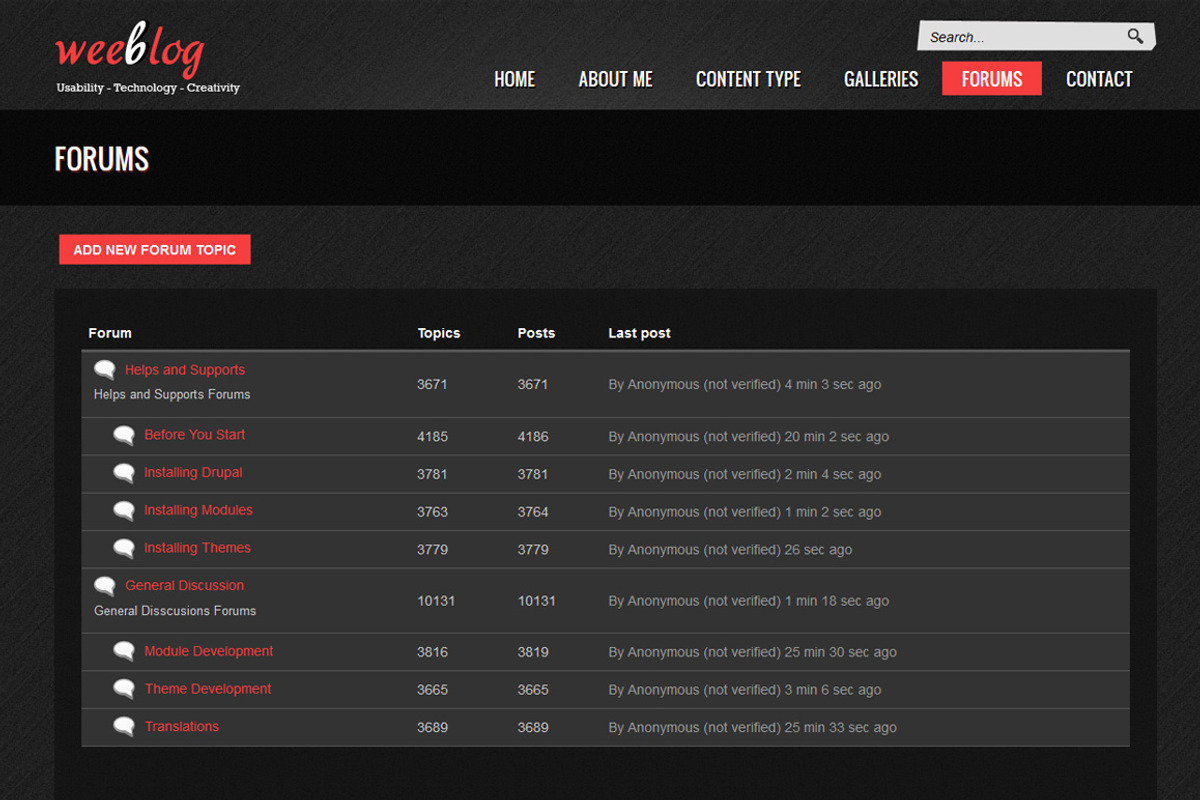Image resolution: width=1200 pixels, height=800 pixels.
Task: Open the ABOUT ME menu item
Action: click(x=615, y=79)
